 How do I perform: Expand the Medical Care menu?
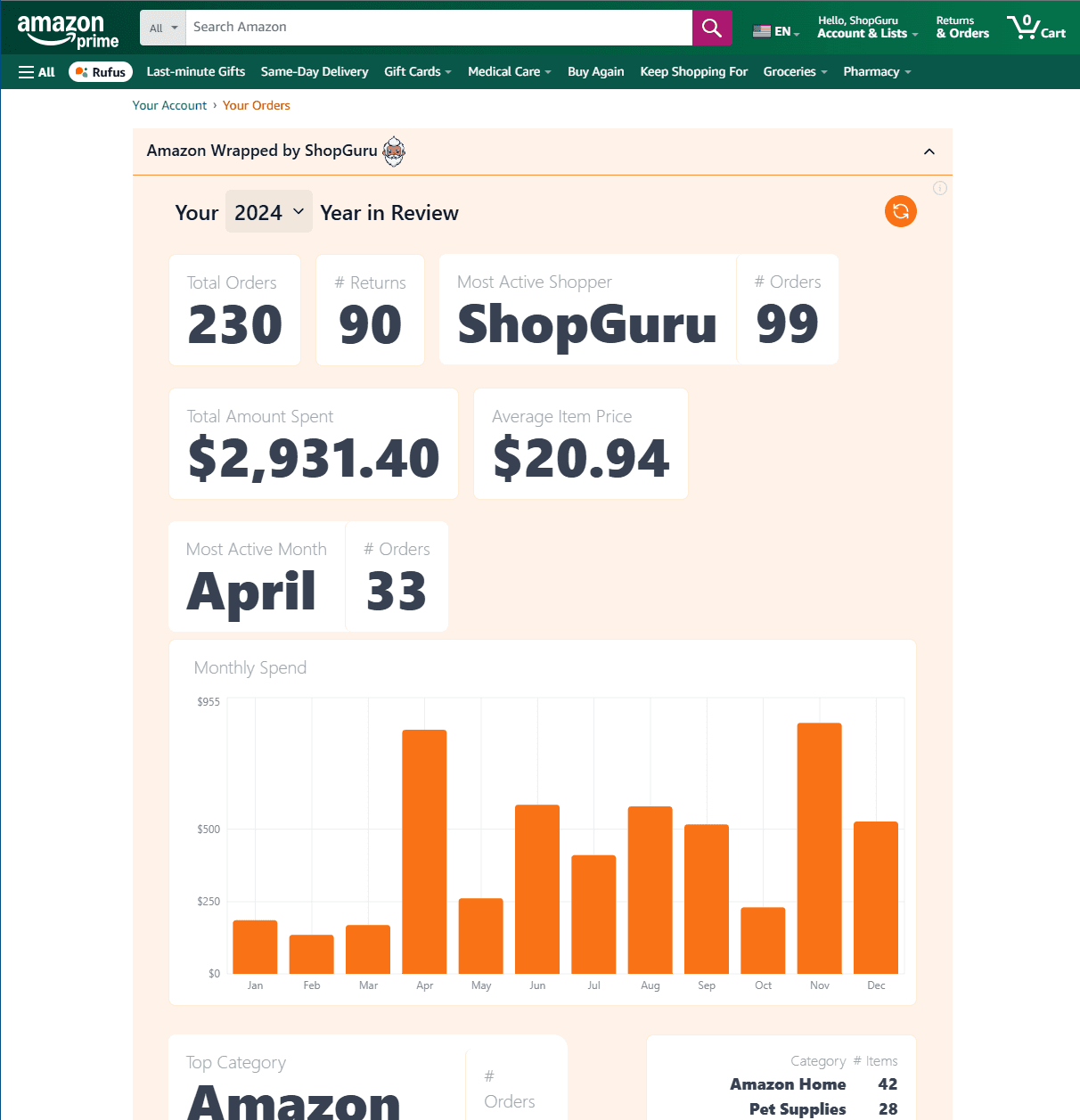510,72
